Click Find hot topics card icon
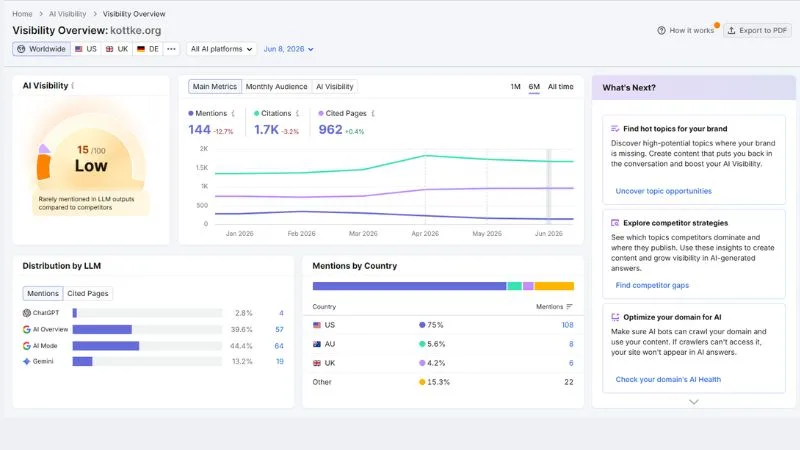This screenshot has width=800, height=450. [615, 129]
